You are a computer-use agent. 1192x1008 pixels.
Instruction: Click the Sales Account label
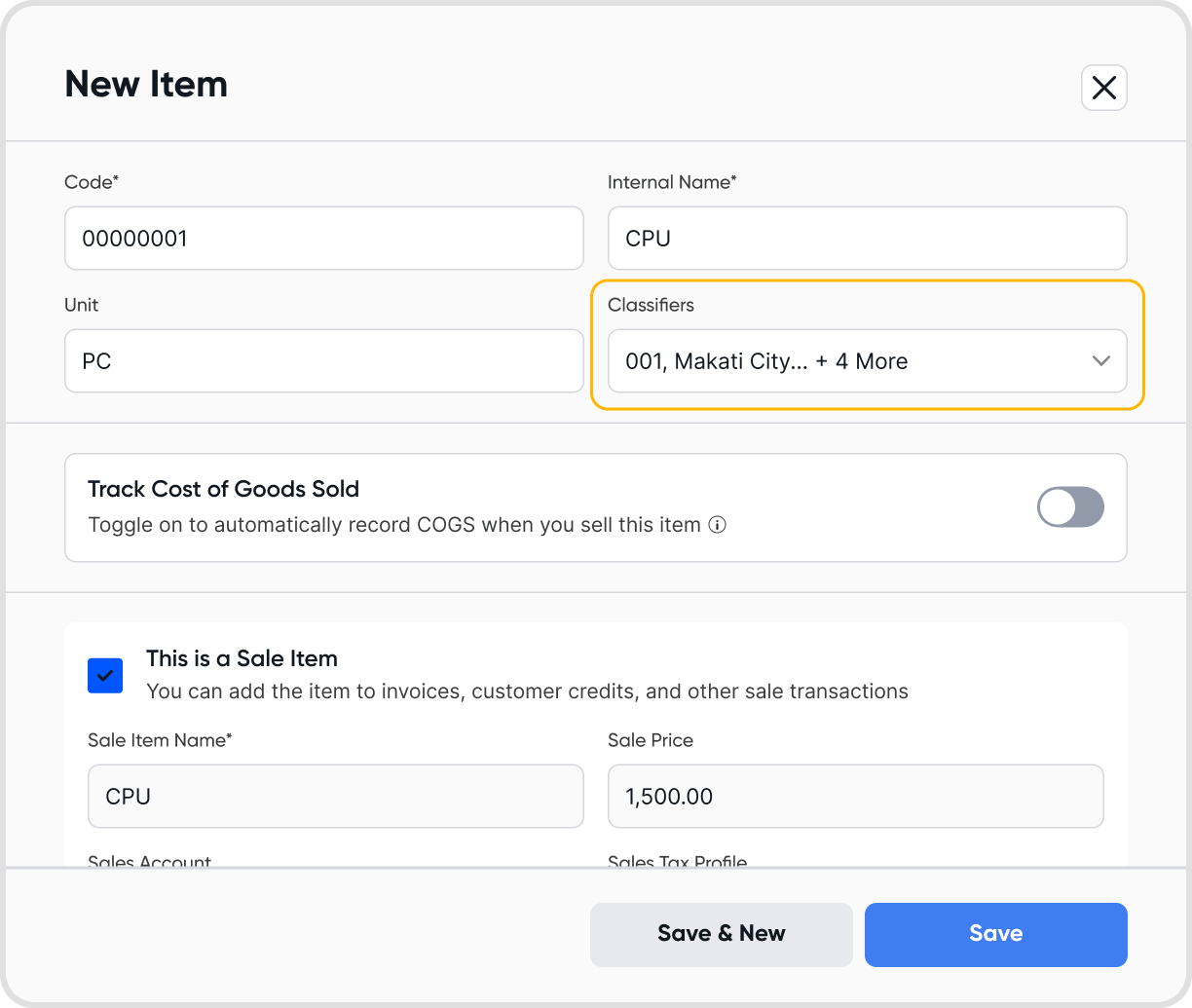click(x=149, y=861)
